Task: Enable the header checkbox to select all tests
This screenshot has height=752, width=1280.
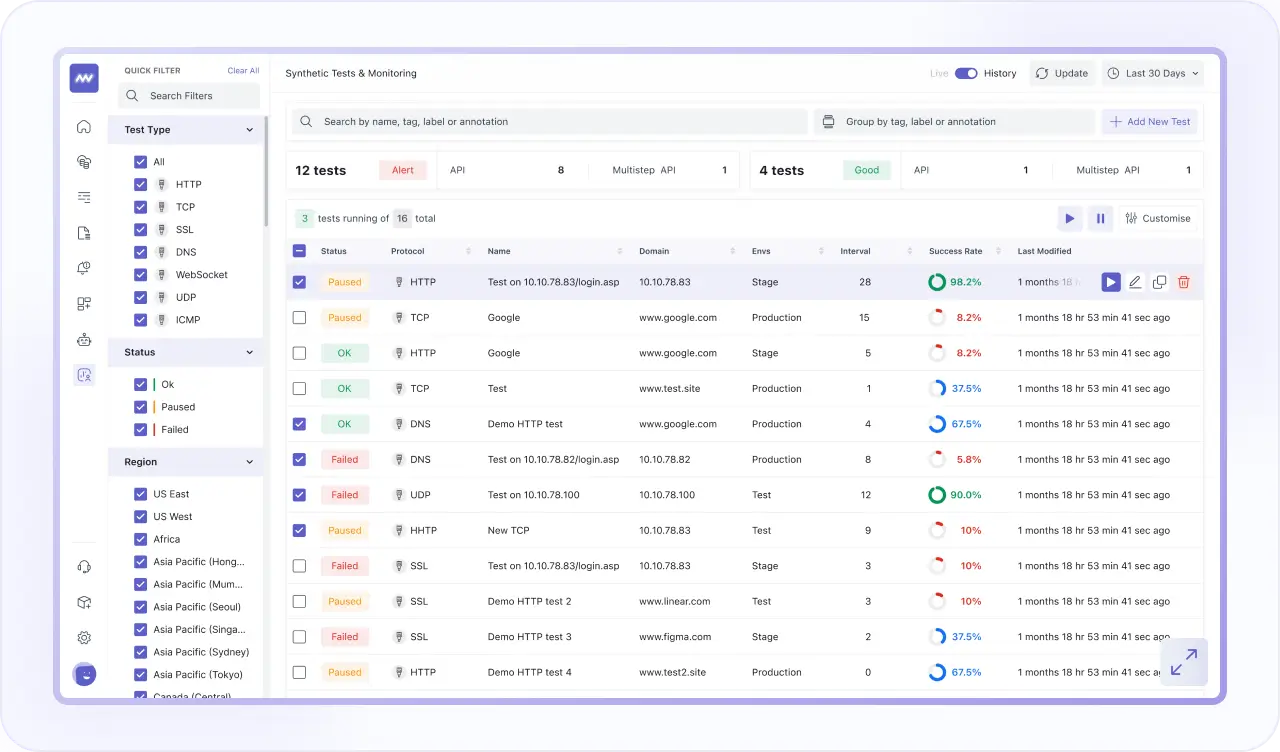Action: 299,251
